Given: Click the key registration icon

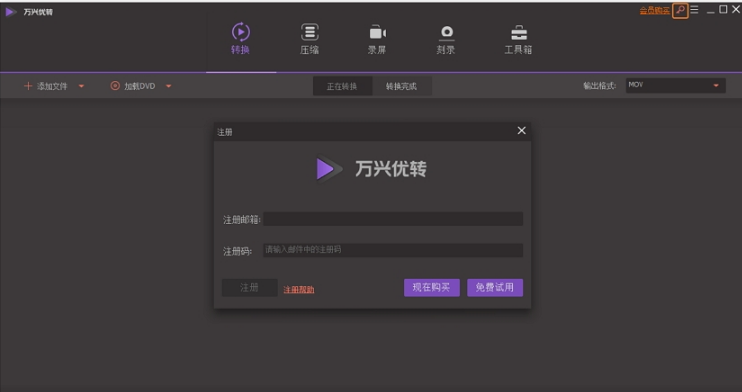Looking at the screenshot, I should coord(680,10).
